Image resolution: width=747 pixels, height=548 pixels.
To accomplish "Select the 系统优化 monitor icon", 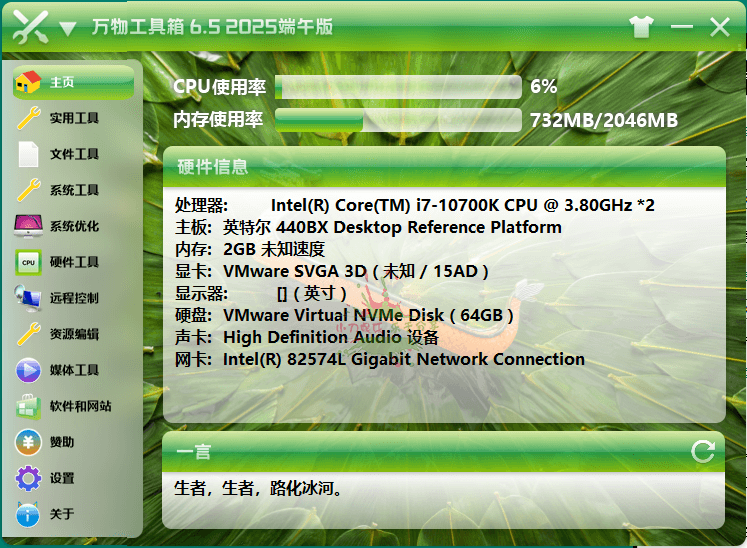I will (28, 226).
